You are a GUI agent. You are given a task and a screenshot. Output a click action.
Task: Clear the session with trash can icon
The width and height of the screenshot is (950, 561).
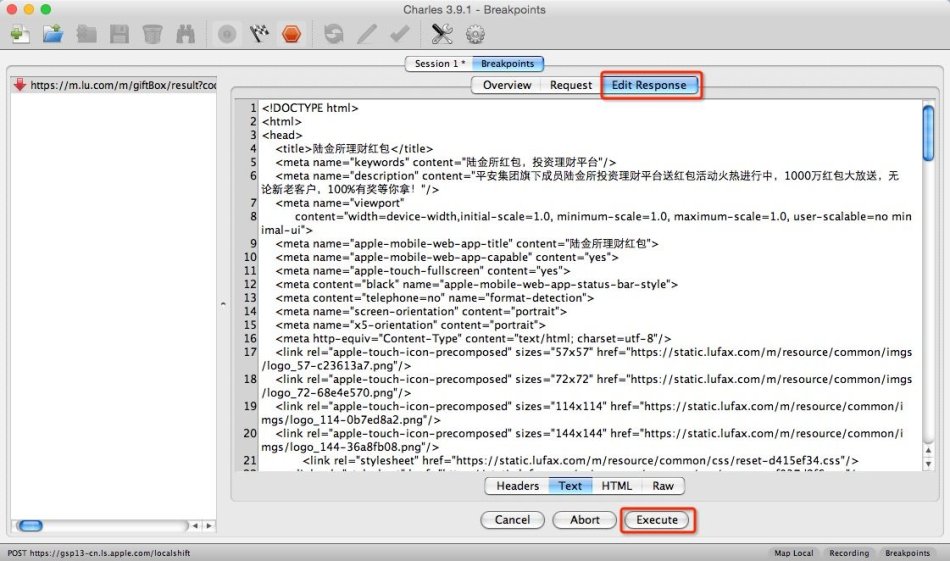pyautogui.click(x=152, y=34)
